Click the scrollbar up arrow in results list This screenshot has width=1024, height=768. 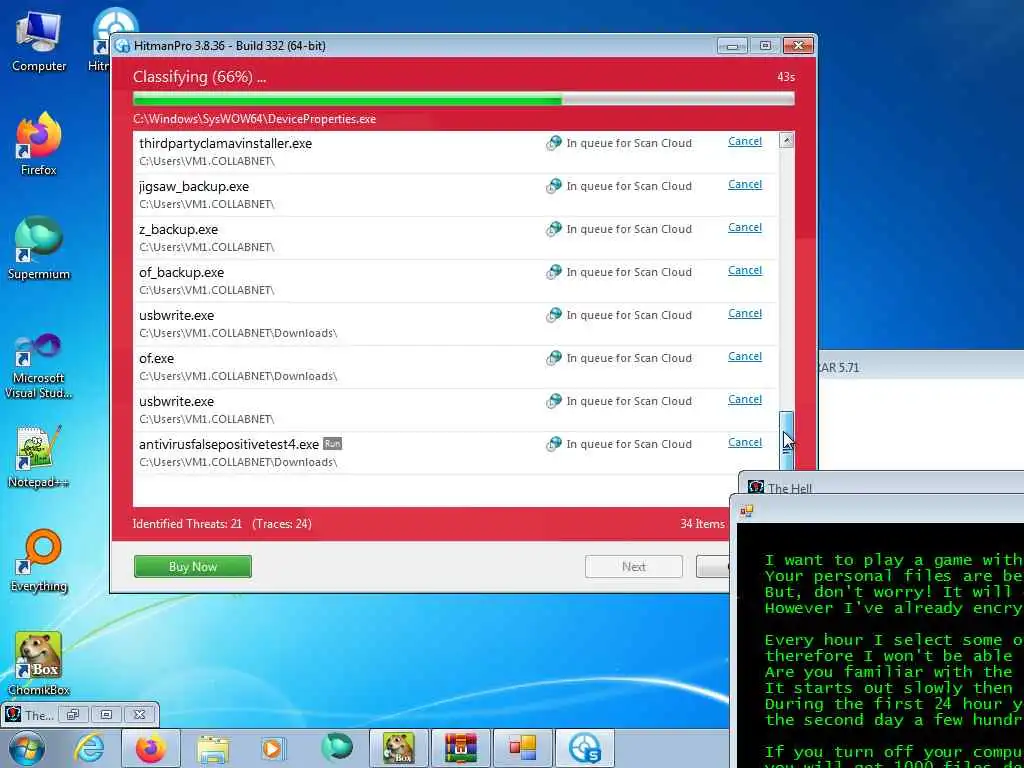786,140
